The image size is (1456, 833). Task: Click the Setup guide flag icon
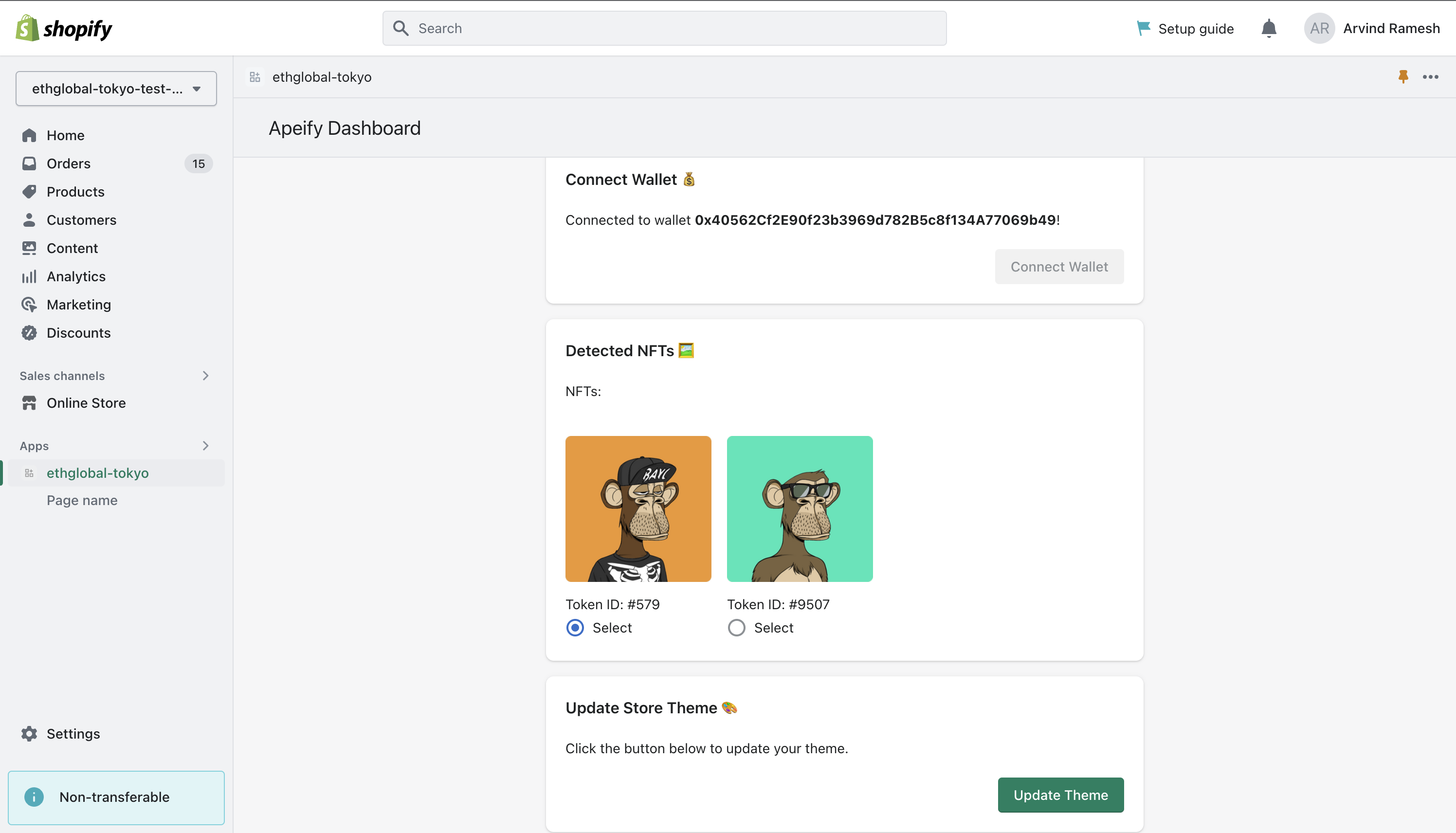pos(1143,28)
